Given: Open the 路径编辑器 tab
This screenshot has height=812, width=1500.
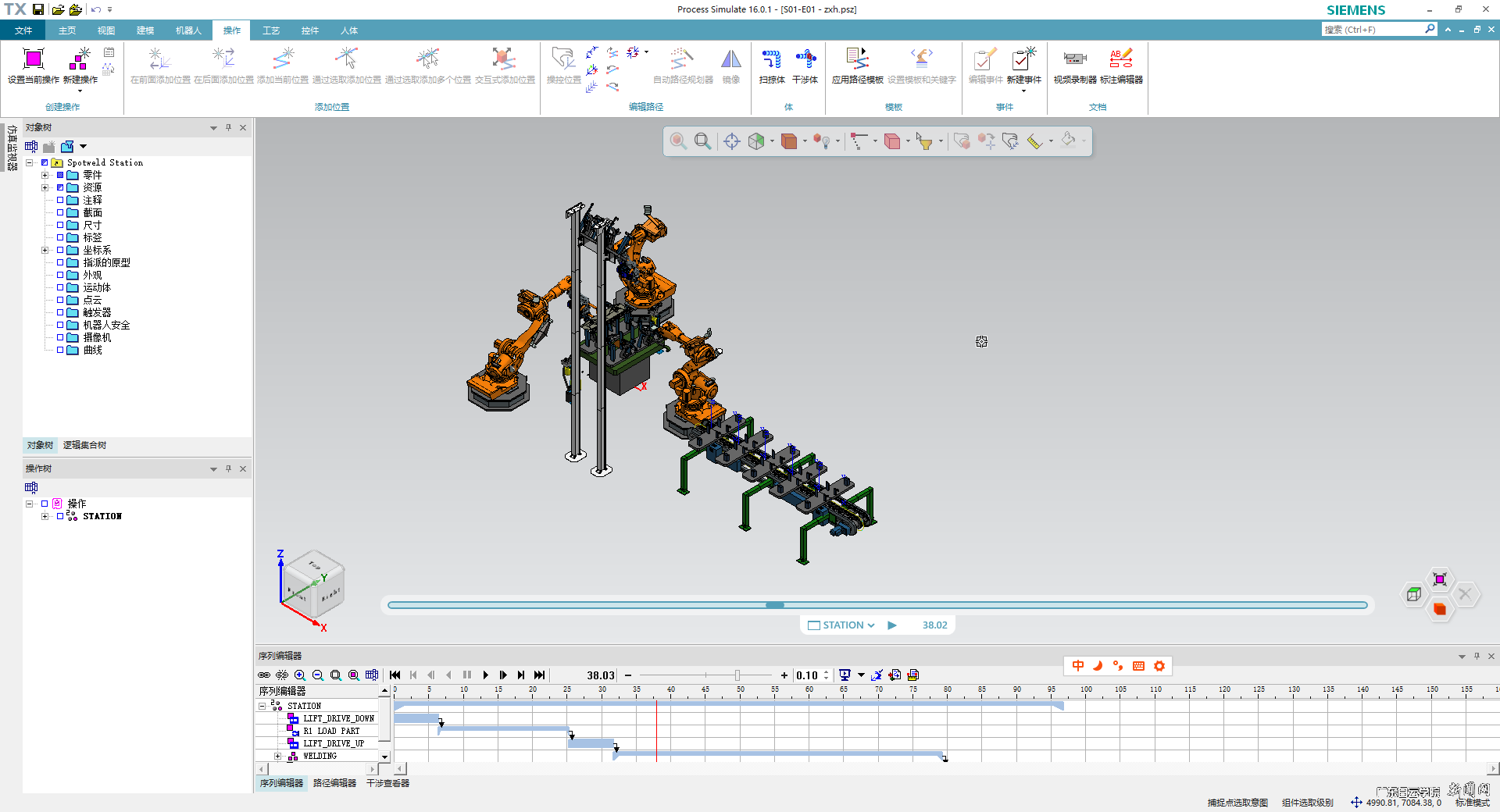Looking at the screenshot, I should [x=334, y=783].
